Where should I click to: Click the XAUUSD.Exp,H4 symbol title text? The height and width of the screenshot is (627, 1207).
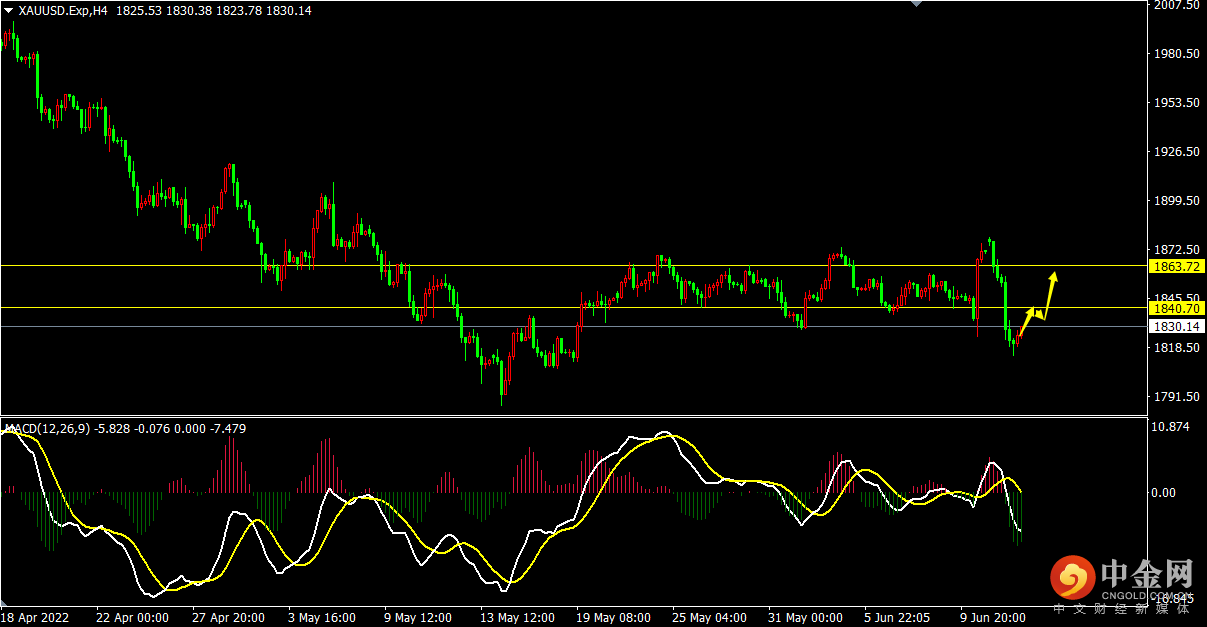(x=64, y=10)
